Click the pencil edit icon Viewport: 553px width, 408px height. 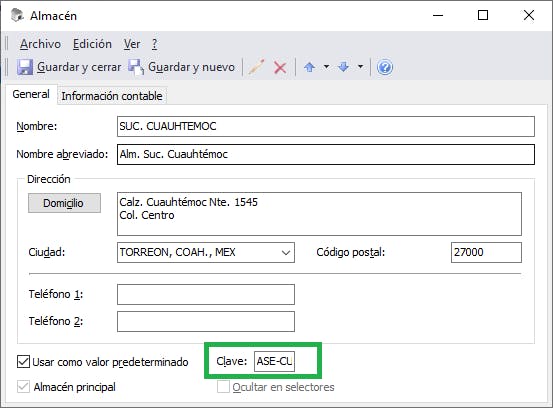(256, 67)
